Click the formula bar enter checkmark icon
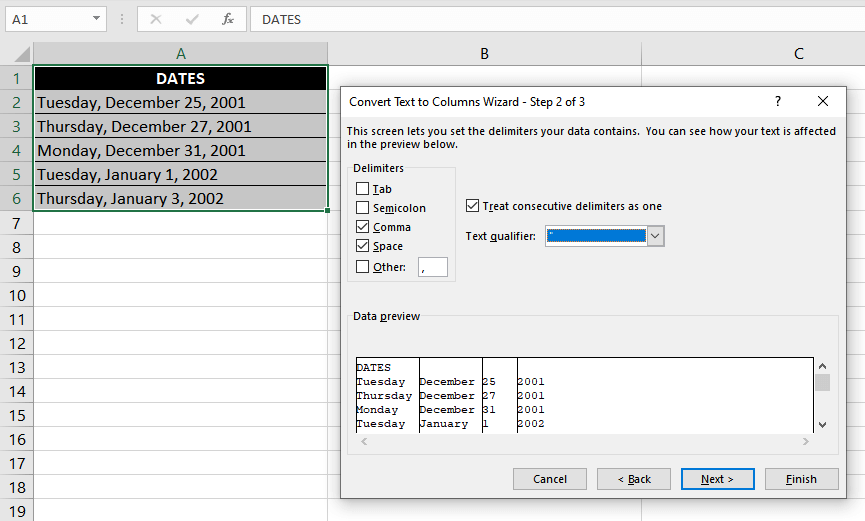Viewport: 865px width, 521px height. [192, 19]
